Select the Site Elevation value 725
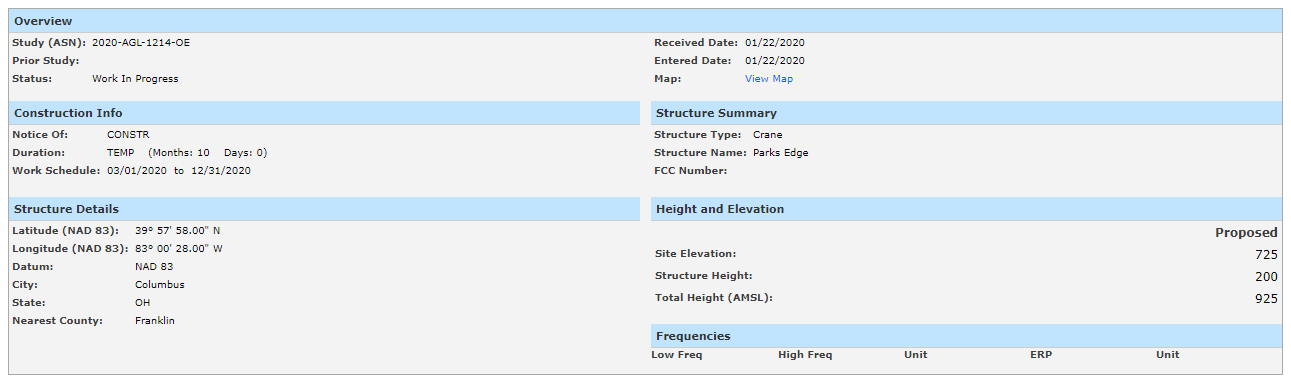1291x378 pixels. [x=1266, y=255]
